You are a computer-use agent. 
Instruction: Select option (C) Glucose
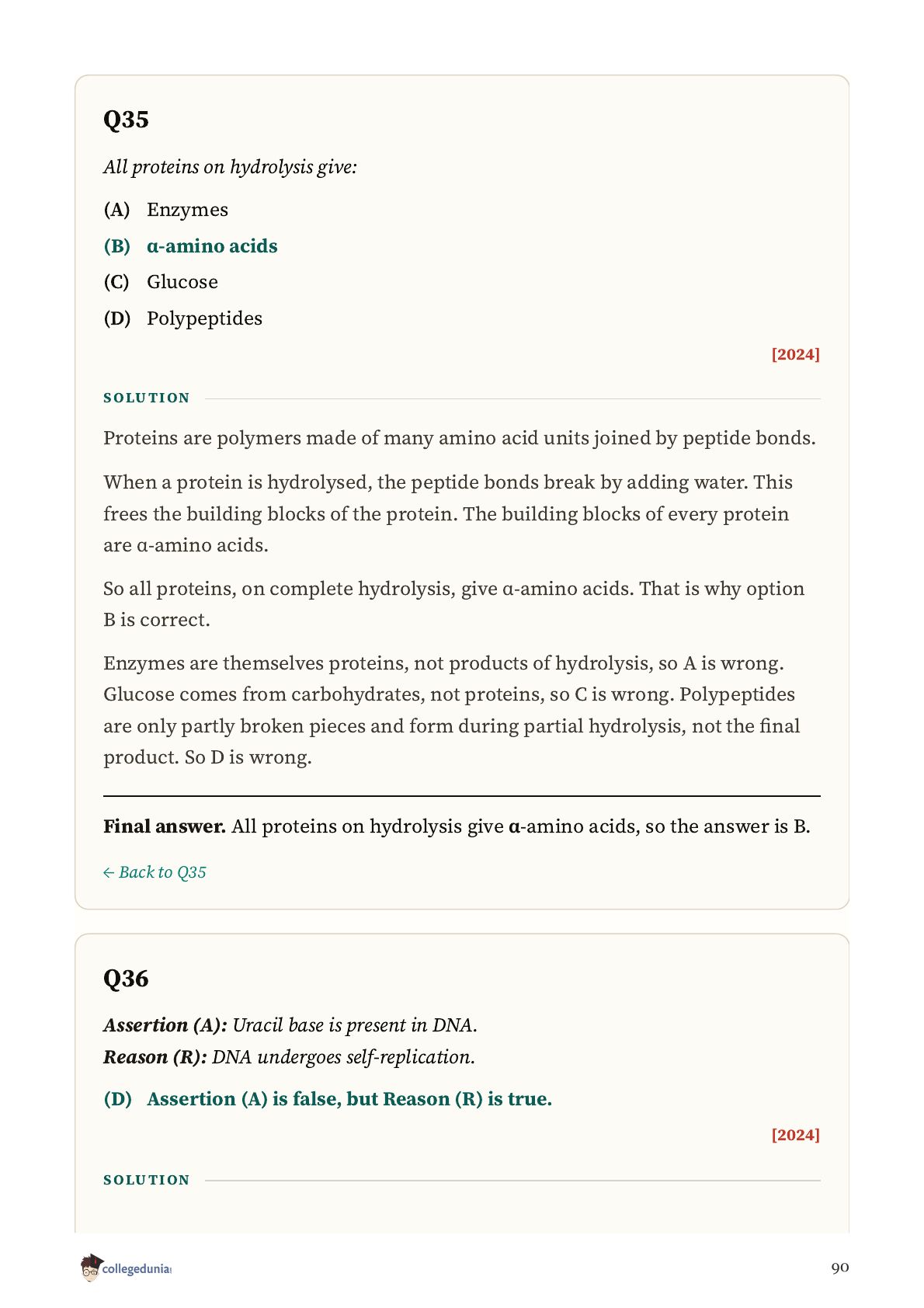161,282
